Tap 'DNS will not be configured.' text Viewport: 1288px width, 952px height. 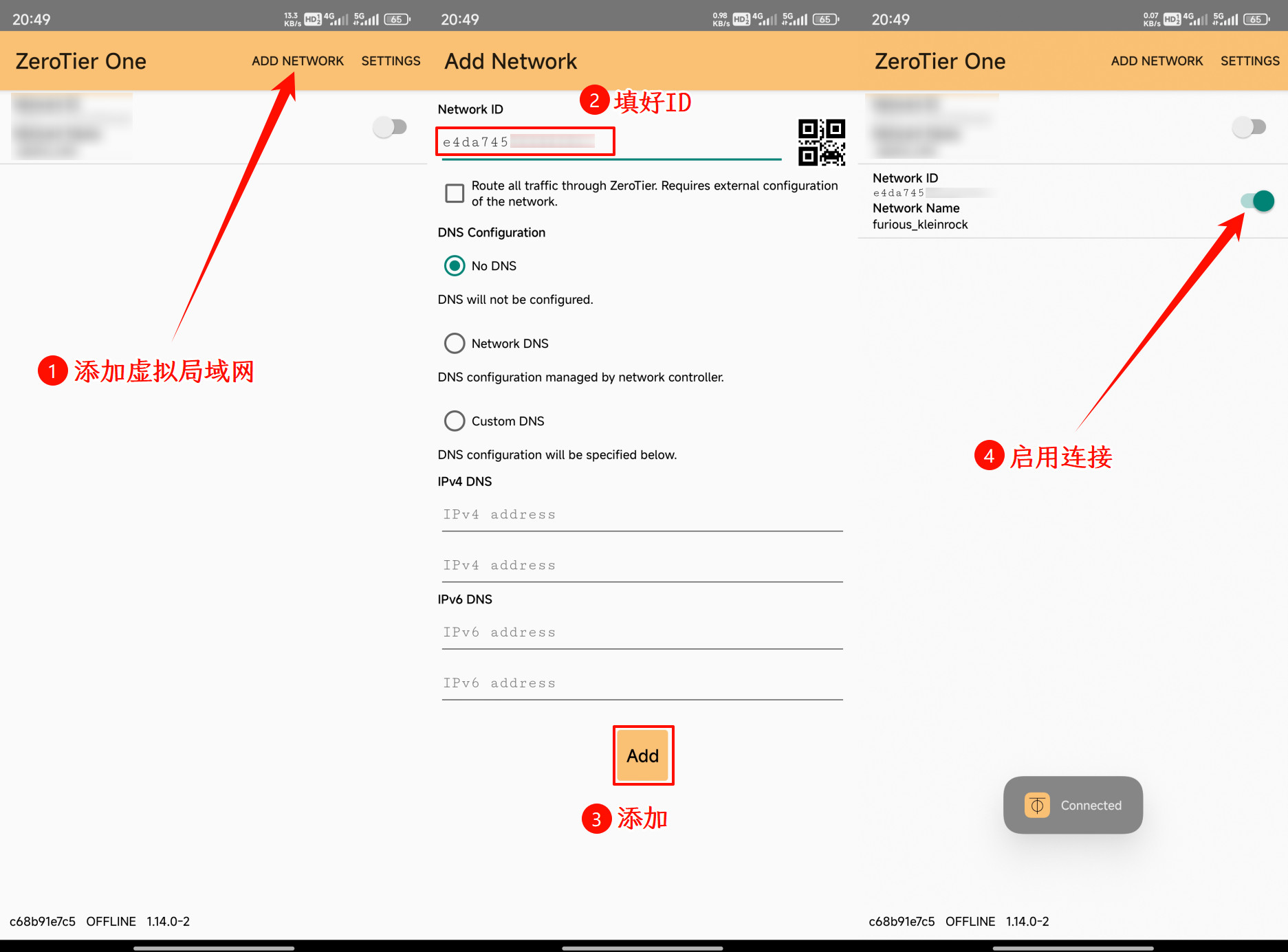tap(515, 300)
